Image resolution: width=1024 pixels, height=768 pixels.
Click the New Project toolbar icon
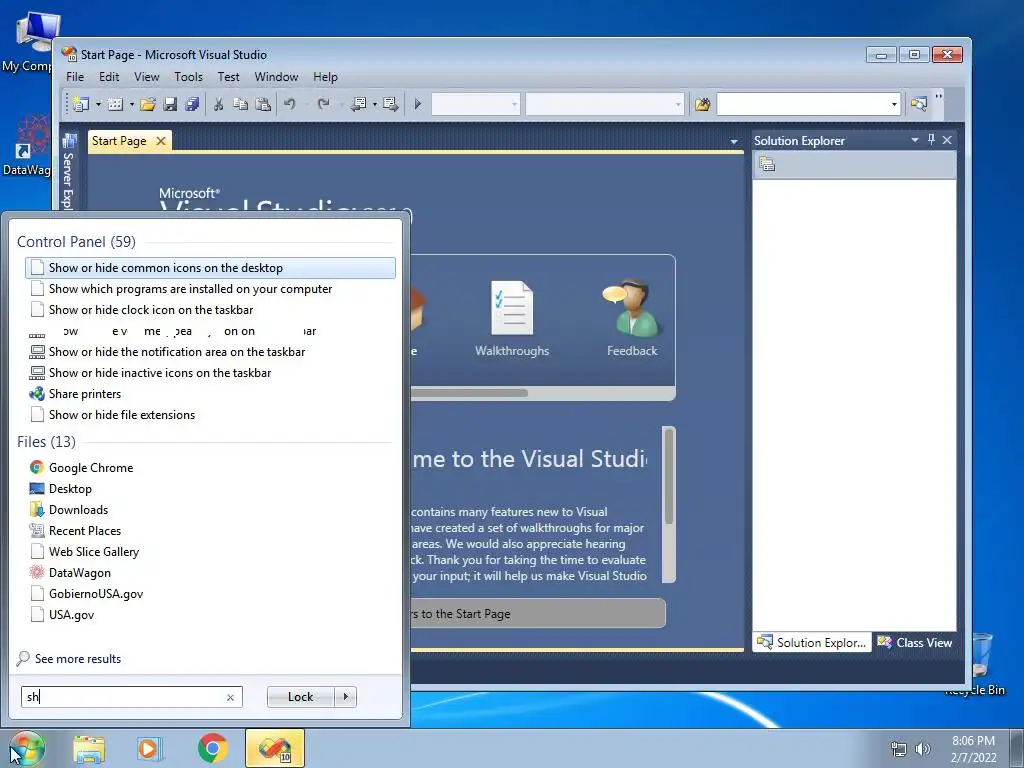[x=81, y=104]
